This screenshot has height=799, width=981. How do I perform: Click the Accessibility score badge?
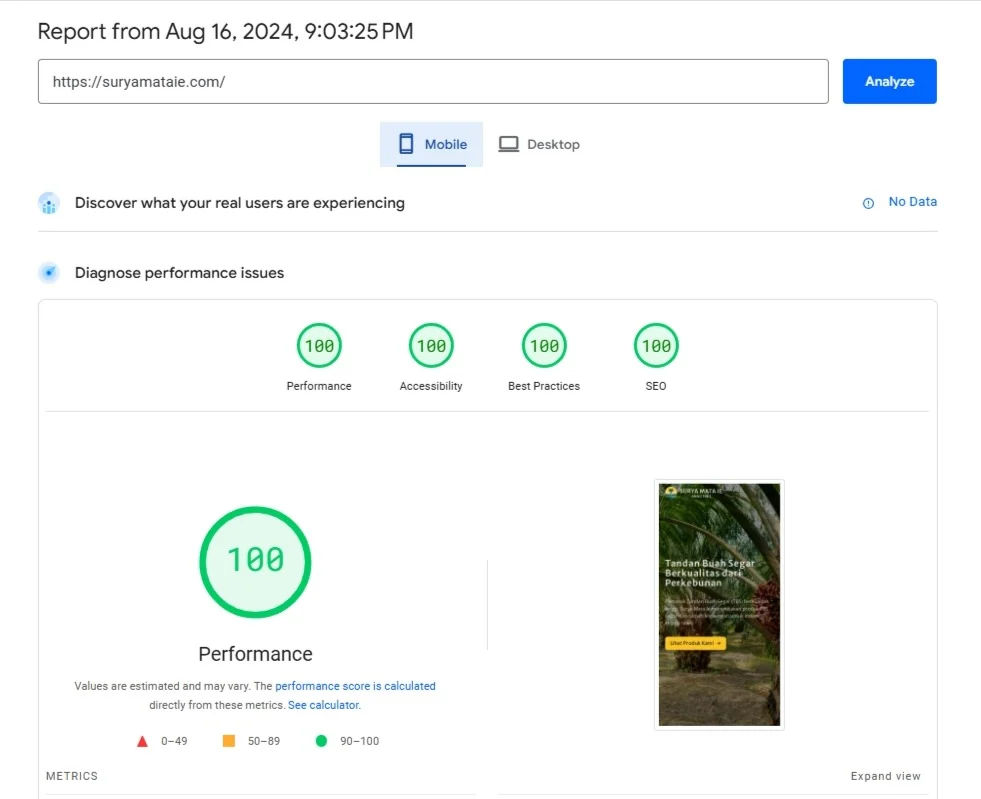pyautogui.click(x=430, y=344)
